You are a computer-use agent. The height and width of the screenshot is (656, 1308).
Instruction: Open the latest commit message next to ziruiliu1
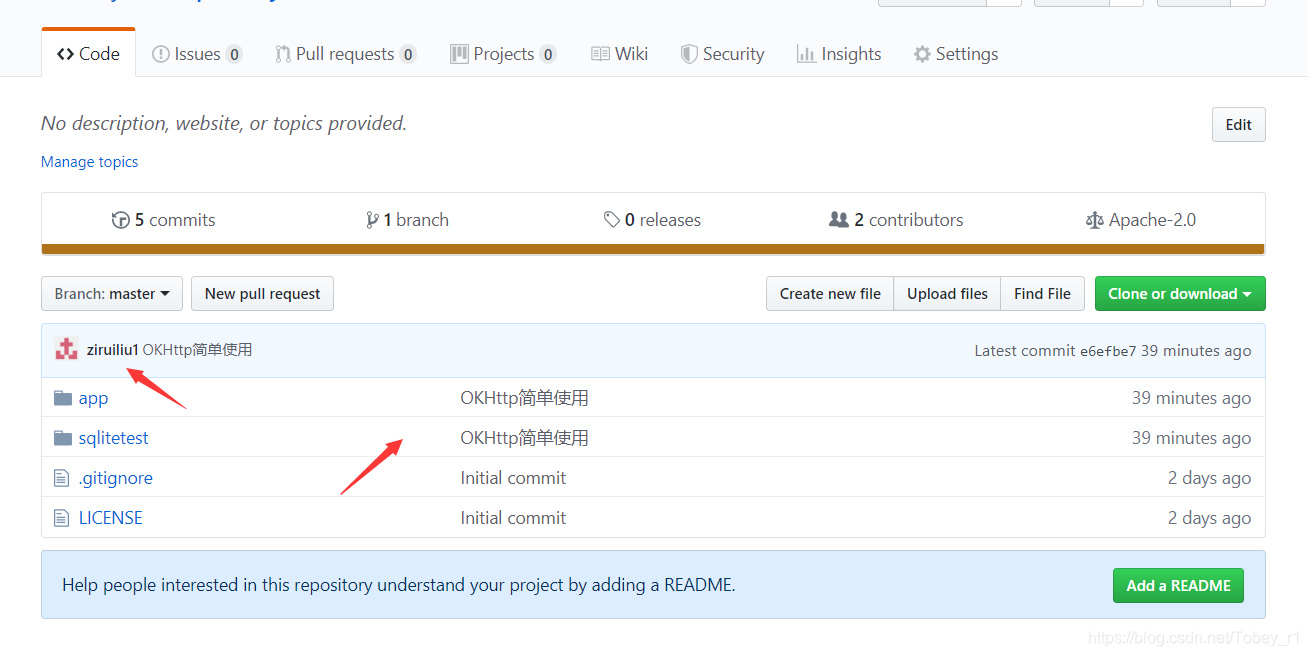[197, 350]
